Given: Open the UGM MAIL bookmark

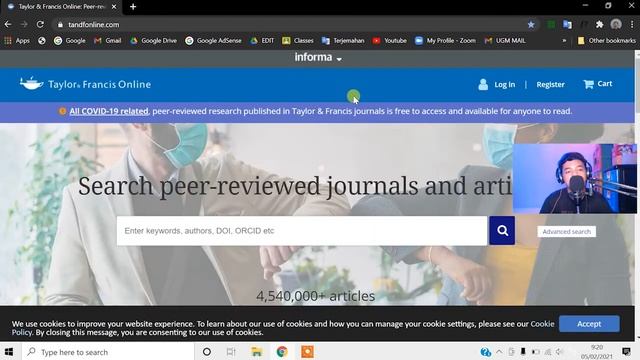Looking at the screenshot, I should pyautogui.click(x=504, y=40).
